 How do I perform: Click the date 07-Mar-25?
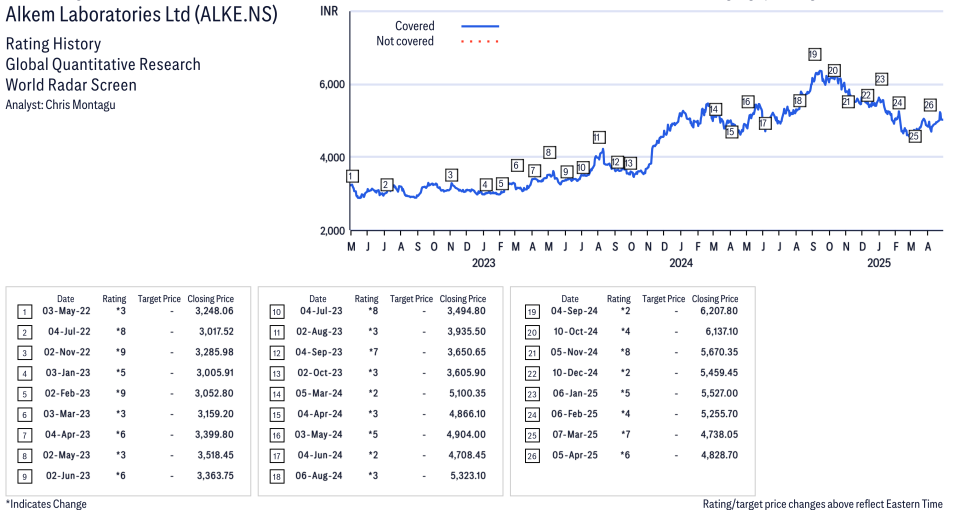pos(575,435)
